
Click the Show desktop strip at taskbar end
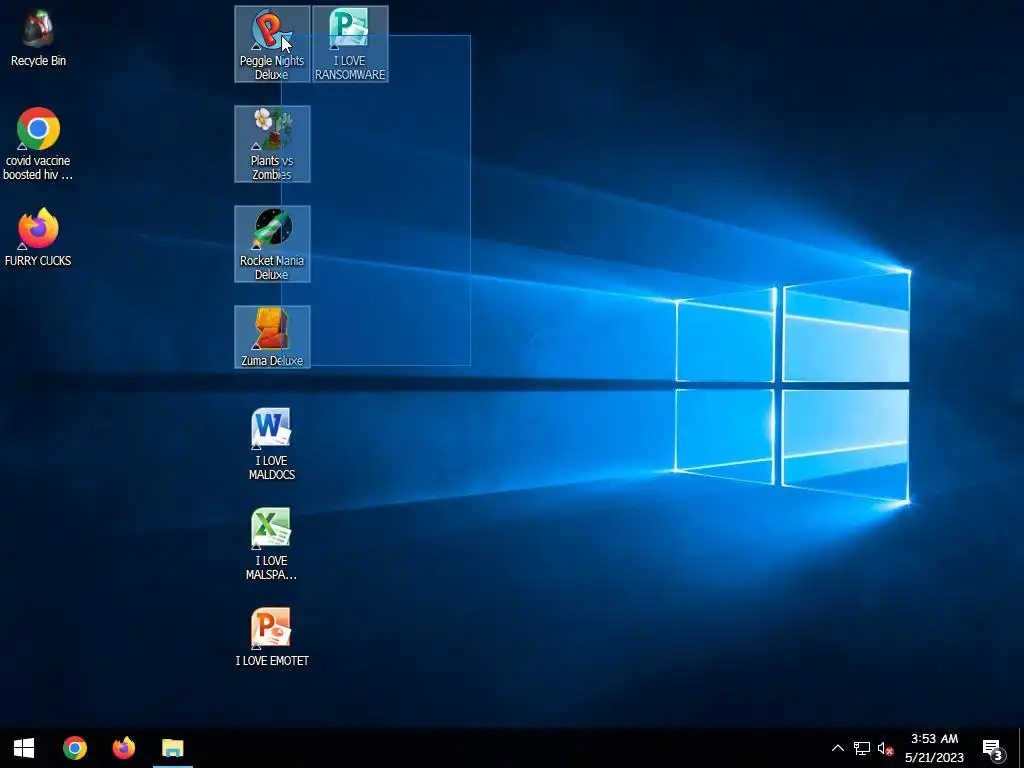point(1020,748)
